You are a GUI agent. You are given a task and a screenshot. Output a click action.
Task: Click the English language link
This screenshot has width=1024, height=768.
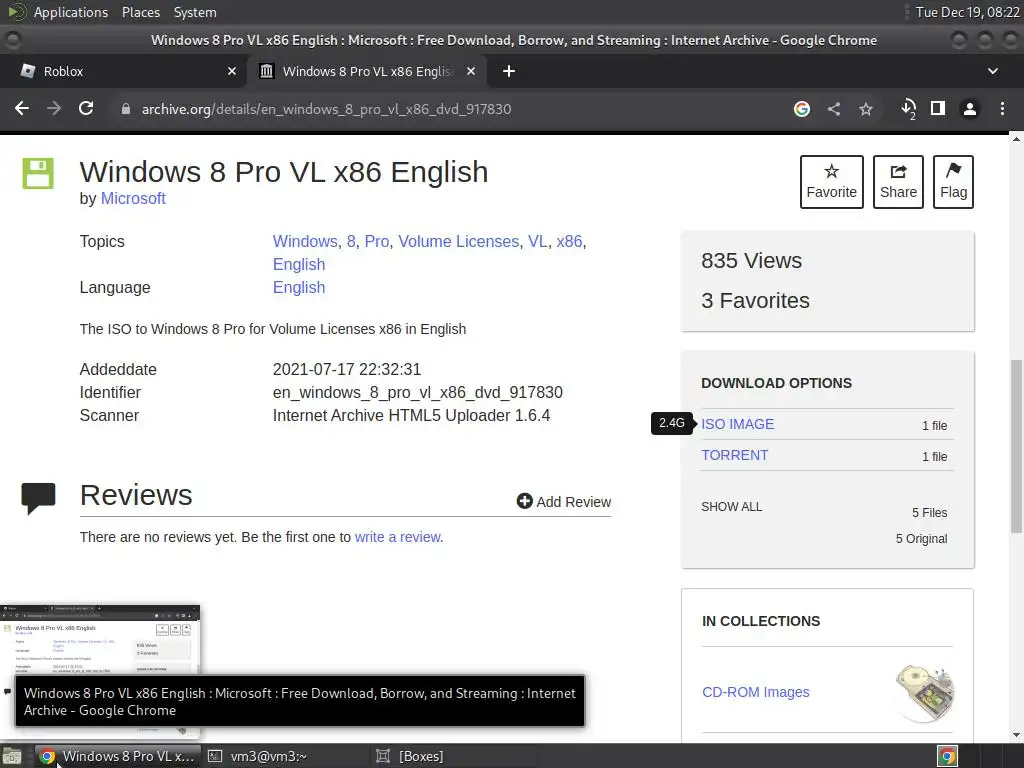(298, 287)
